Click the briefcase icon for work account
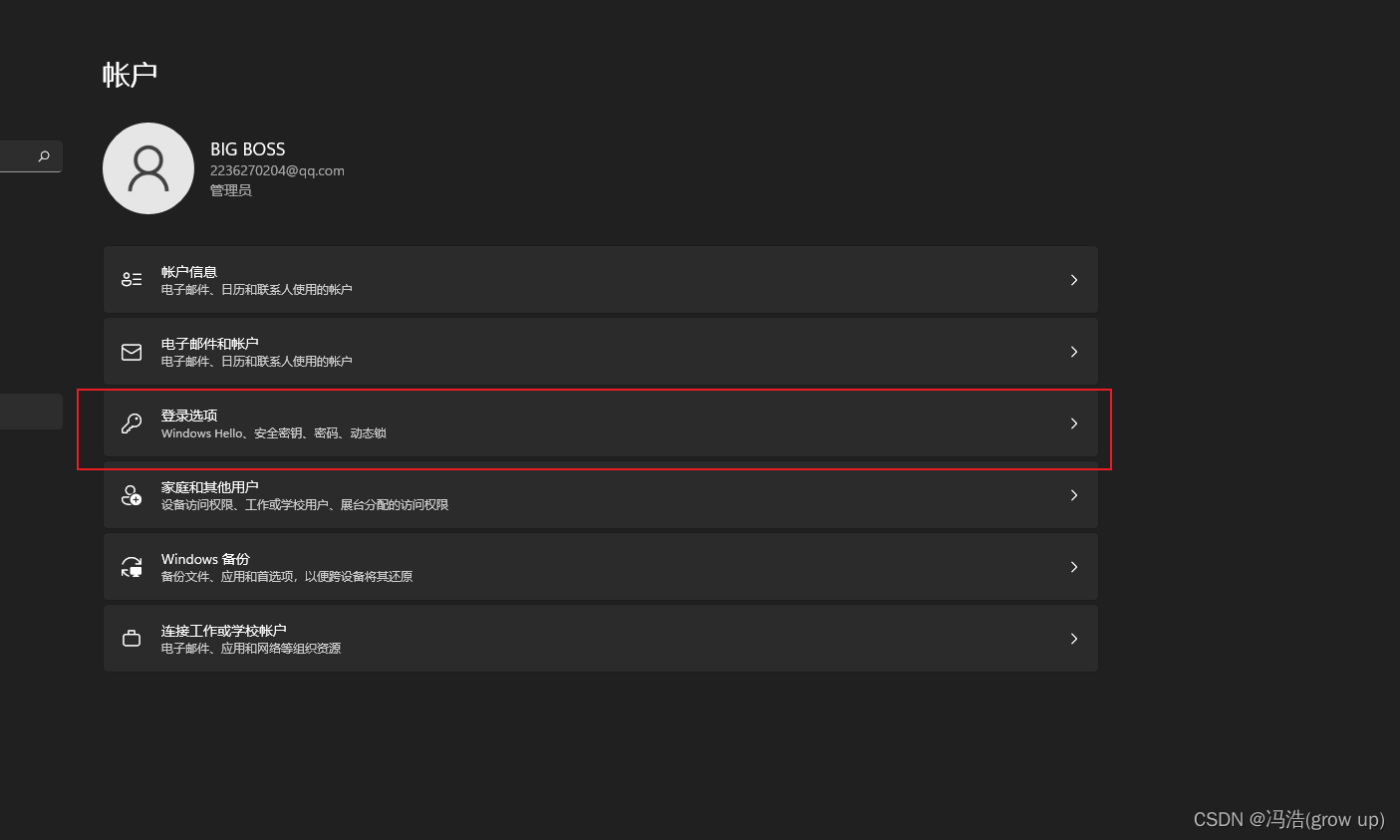Viewport: 1400px width, 840px height. pyautogui.click(x=132, y=639)
